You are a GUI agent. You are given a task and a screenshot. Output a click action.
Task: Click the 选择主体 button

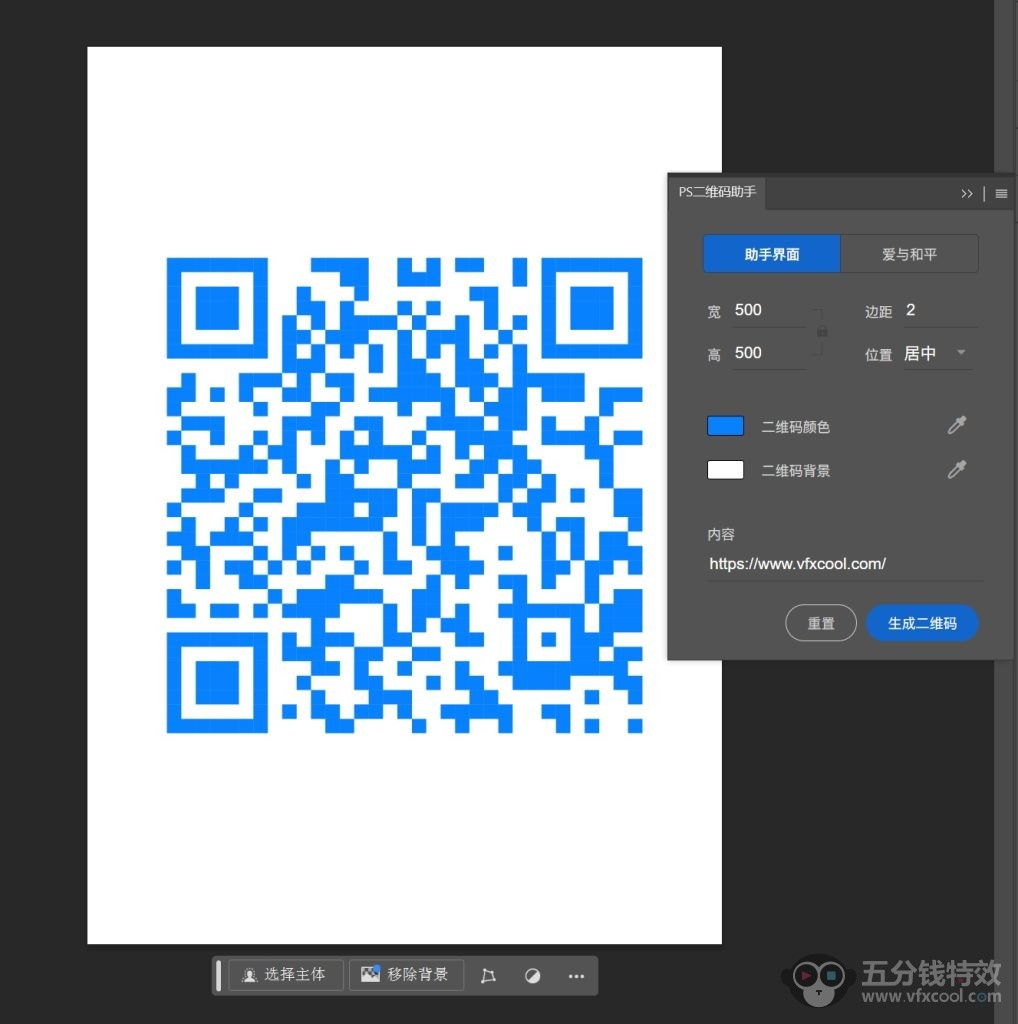[286, 974]
